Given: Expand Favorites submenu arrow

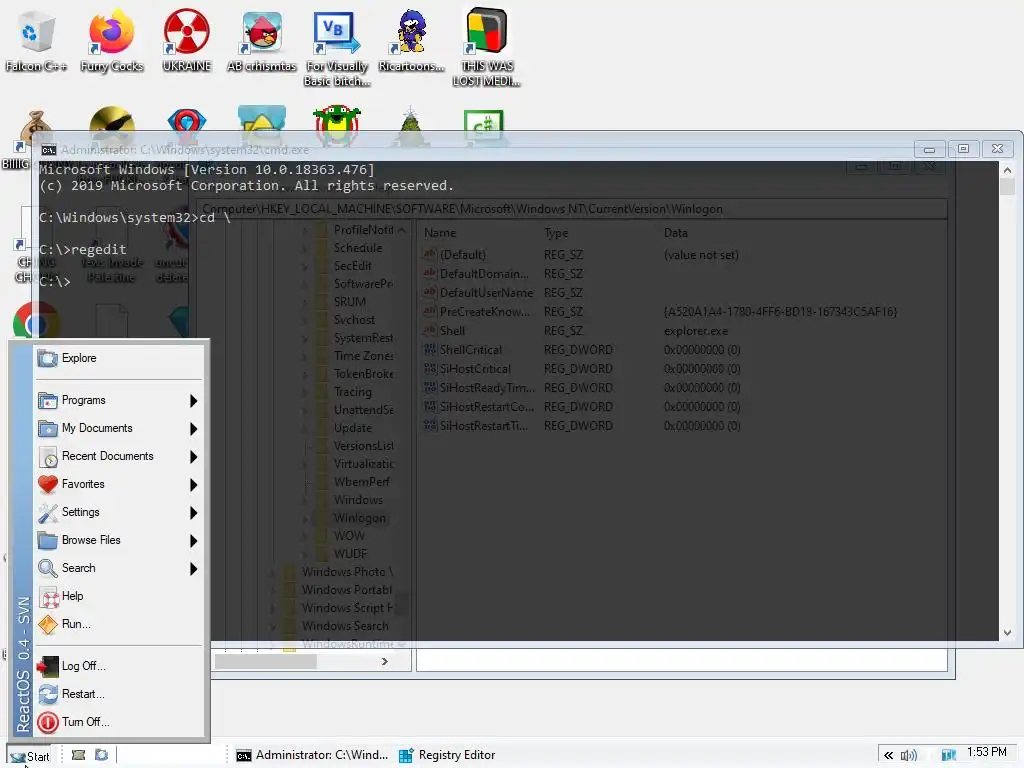Looking at the screenshot, I should click(x=193, y=485).
